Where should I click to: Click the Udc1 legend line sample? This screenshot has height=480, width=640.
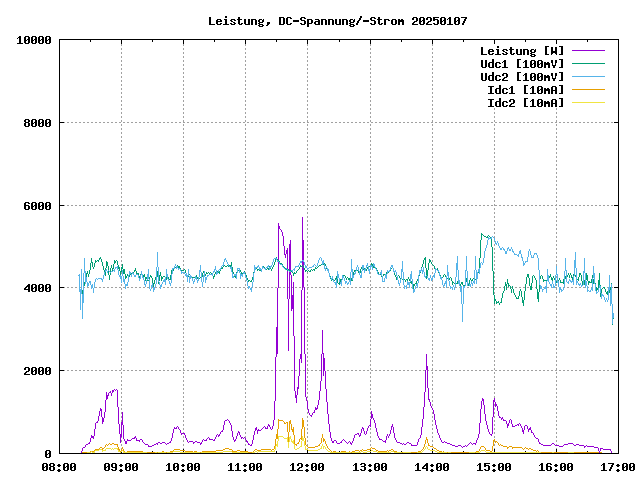tap(589, 64)
